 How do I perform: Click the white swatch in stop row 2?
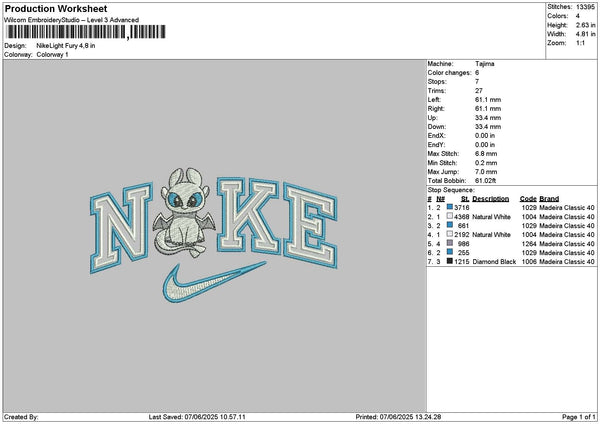pos(450,216)
